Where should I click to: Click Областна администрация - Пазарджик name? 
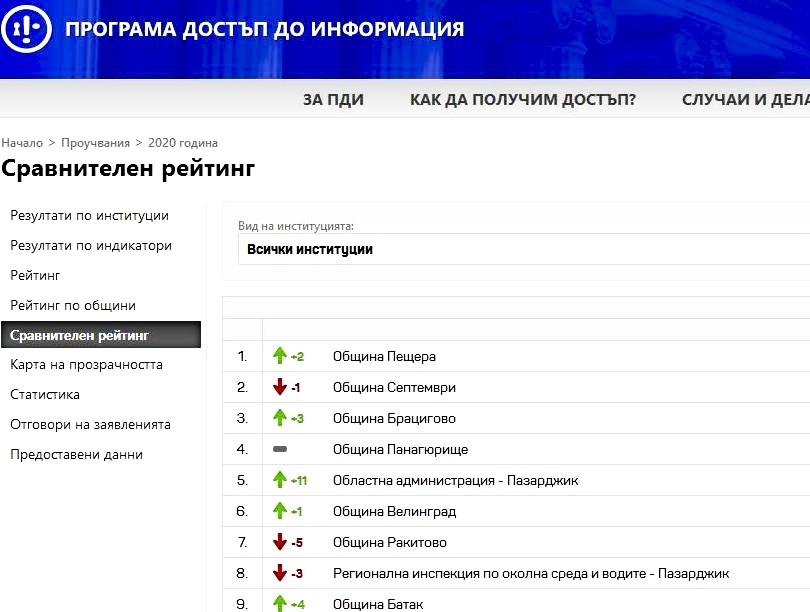(x=456, y=480)
